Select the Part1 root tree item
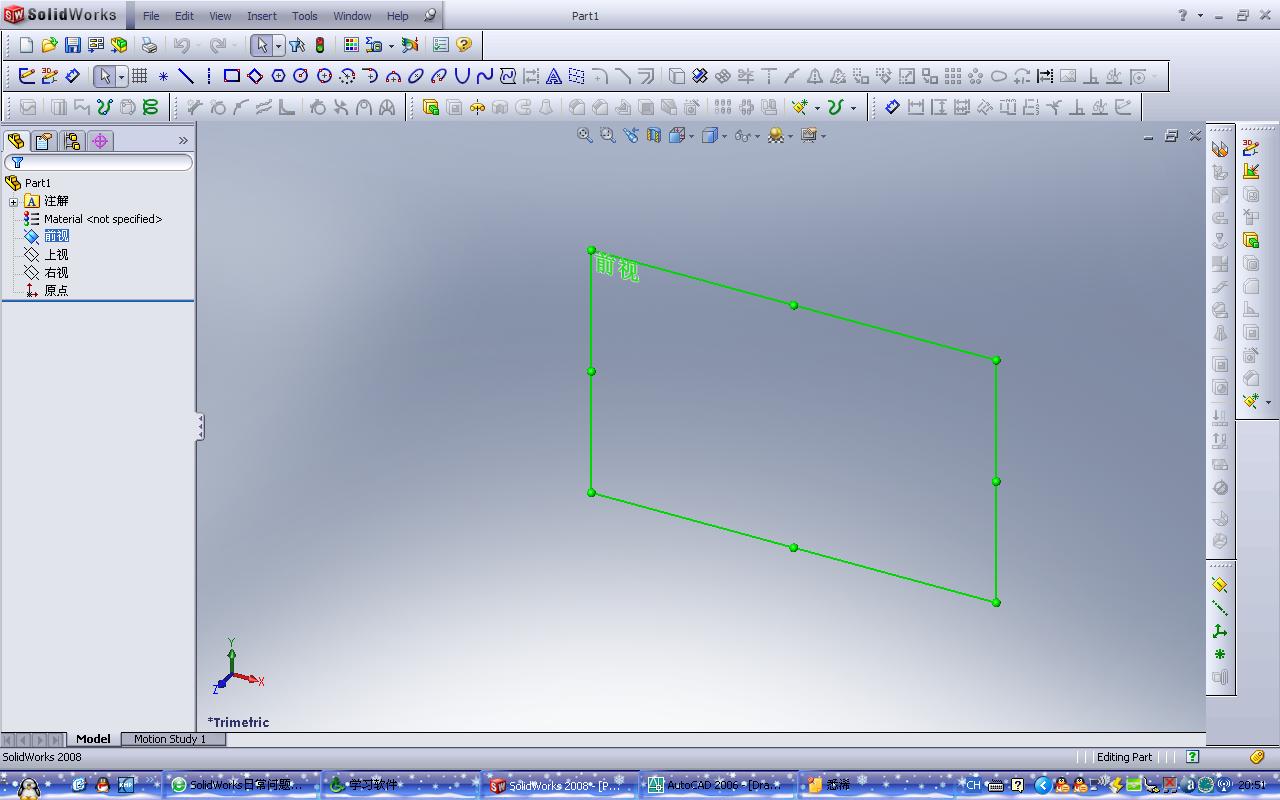Image resolution: width=1280 pixels, height=800 pixels. coord(38,183)
